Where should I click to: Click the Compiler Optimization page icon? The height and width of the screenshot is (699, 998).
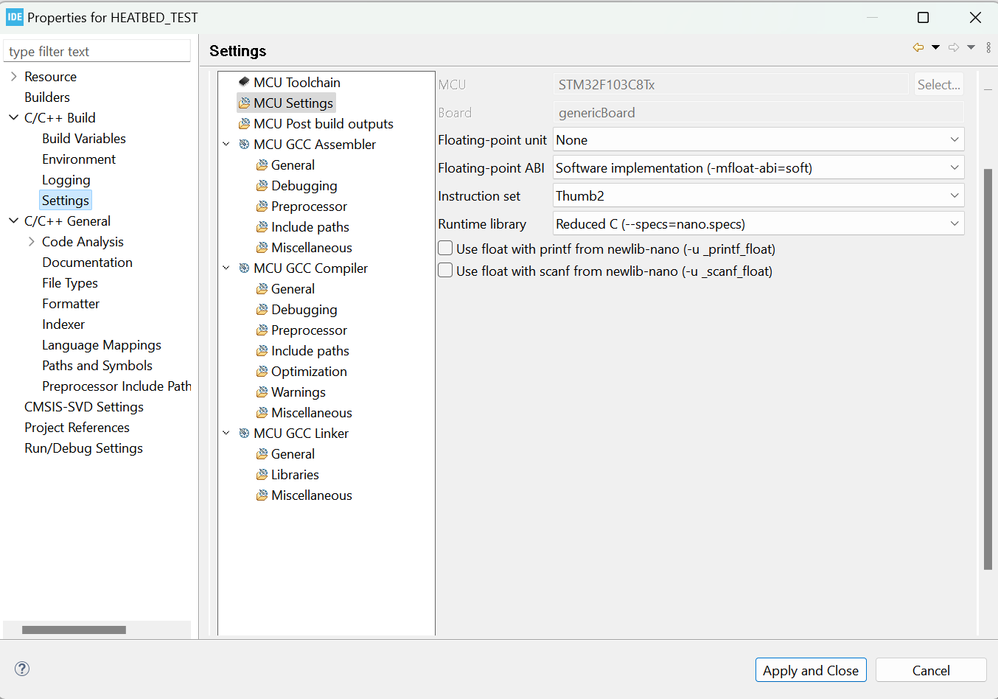click(262, 372)
